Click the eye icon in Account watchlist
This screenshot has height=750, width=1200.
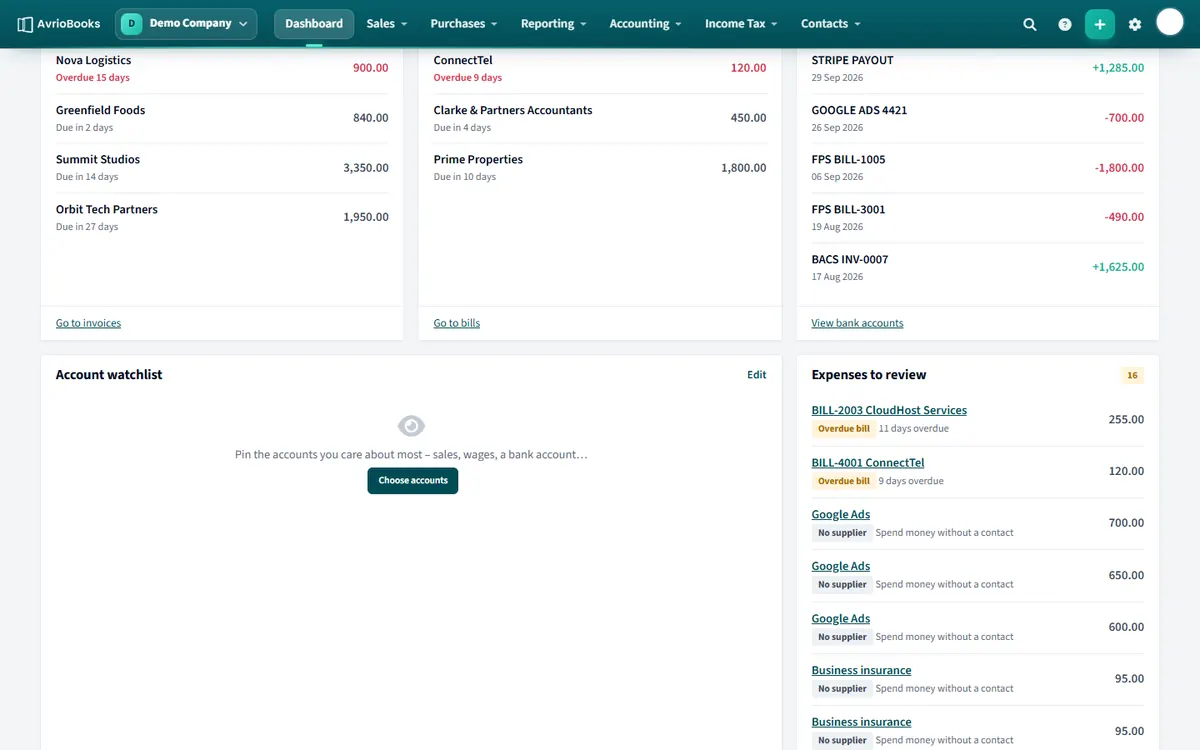(411, 426)
